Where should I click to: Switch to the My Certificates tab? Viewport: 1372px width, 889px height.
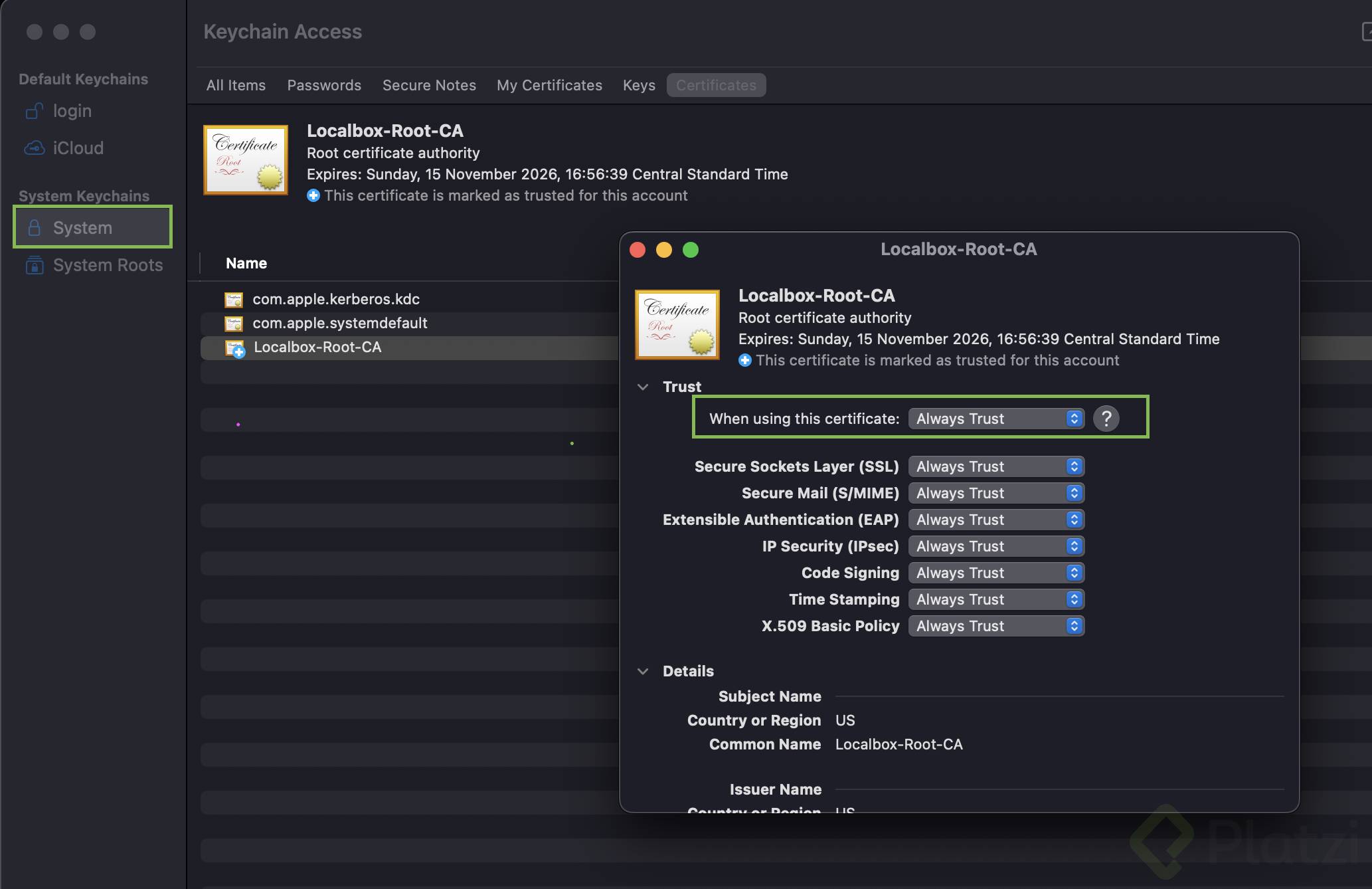[x=549, y=85]
